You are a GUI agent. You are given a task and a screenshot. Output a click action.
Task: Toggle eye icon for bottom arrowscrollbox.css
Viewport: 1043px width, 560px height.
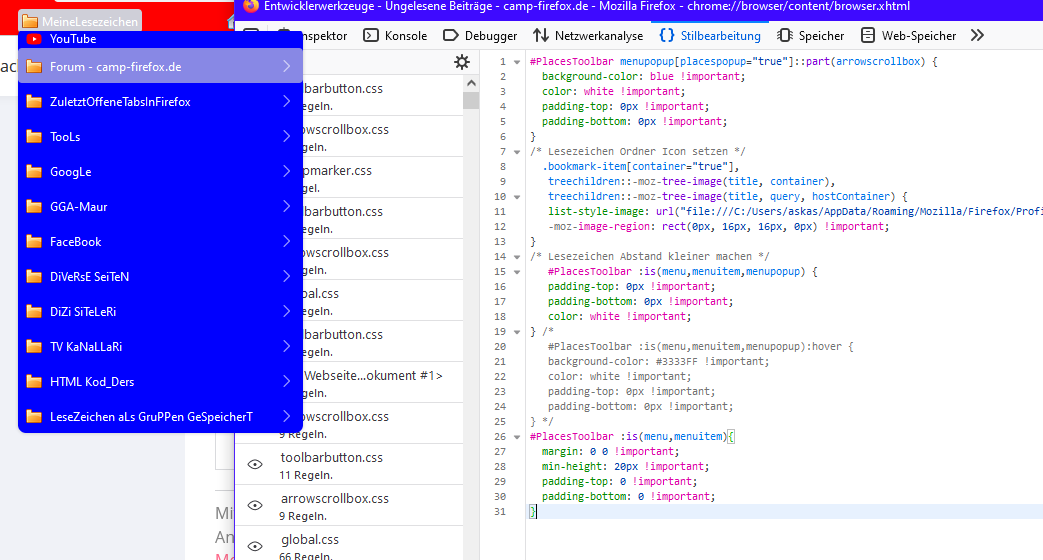coord(255,505)
